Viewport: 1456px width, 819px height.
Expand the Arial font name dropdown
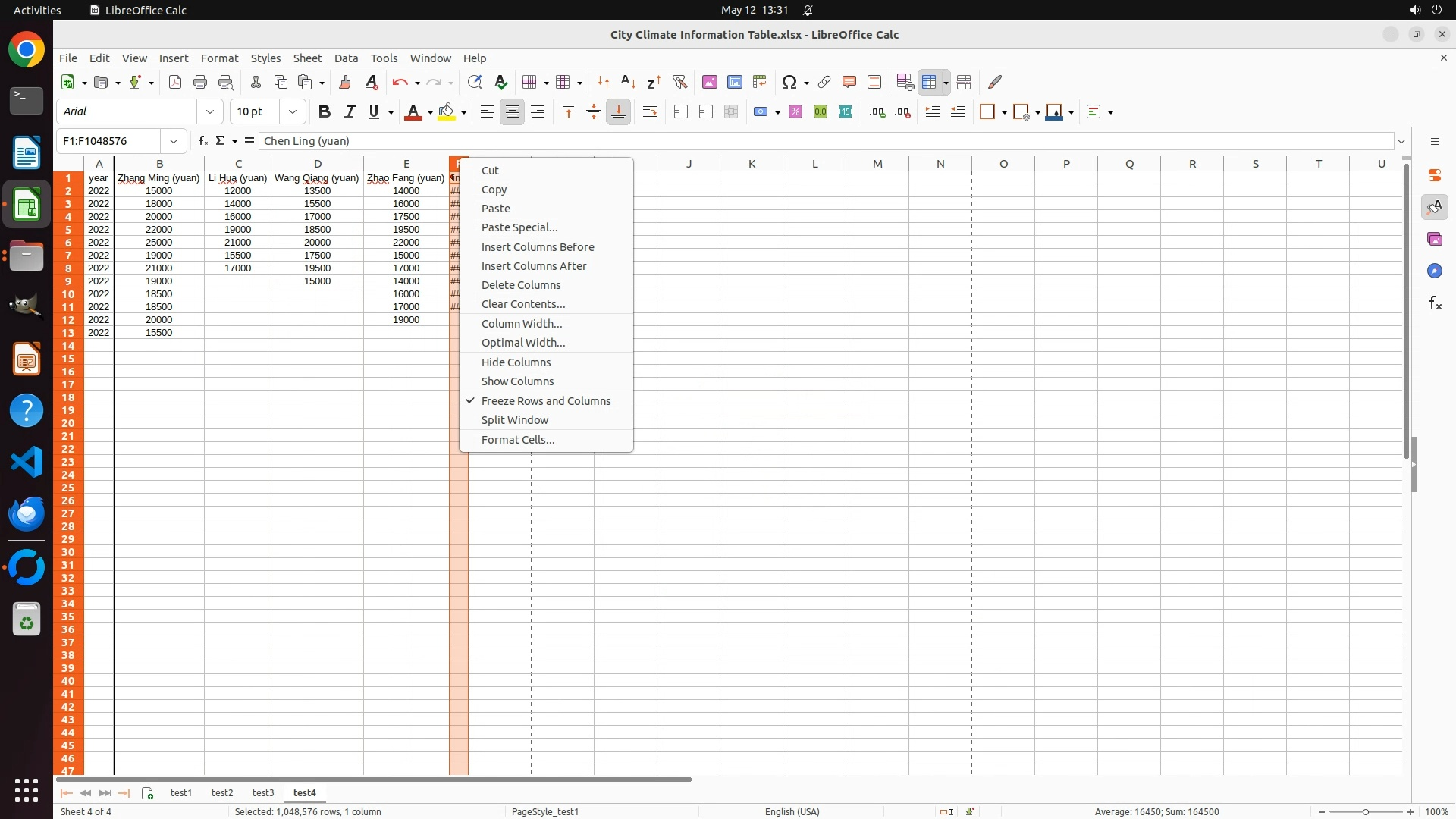pyautogui.click(x=210, y=112)
